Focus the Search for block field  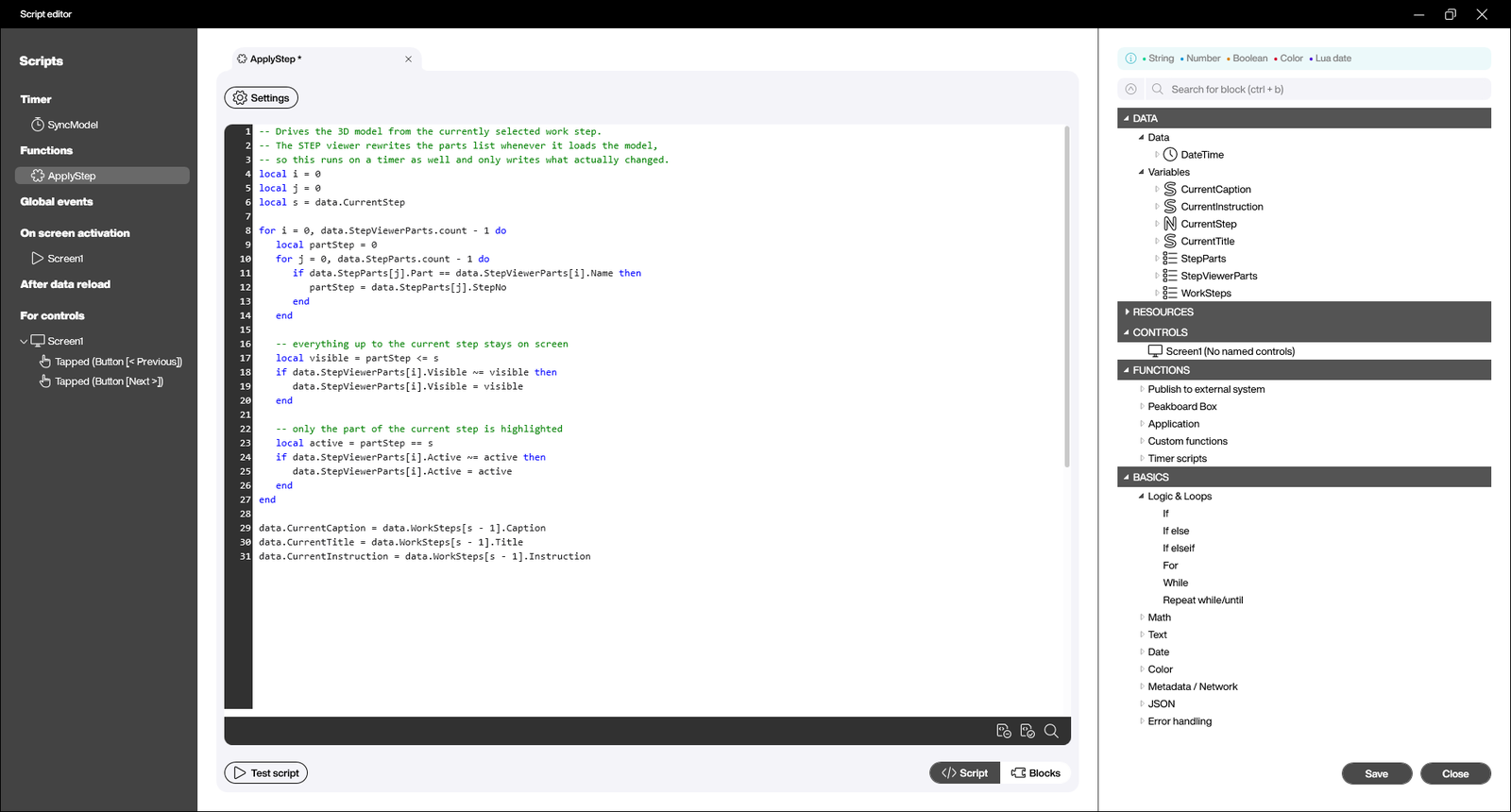(x=1318, y=90)
